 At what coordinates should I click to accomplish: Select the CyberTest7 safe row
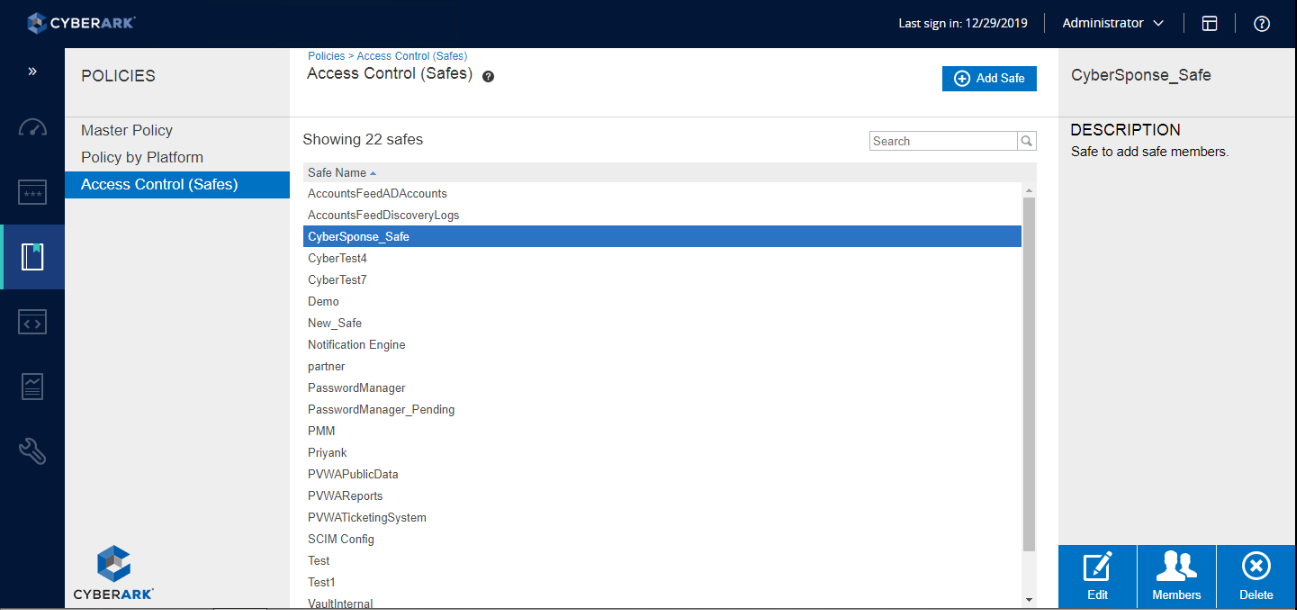662,280
